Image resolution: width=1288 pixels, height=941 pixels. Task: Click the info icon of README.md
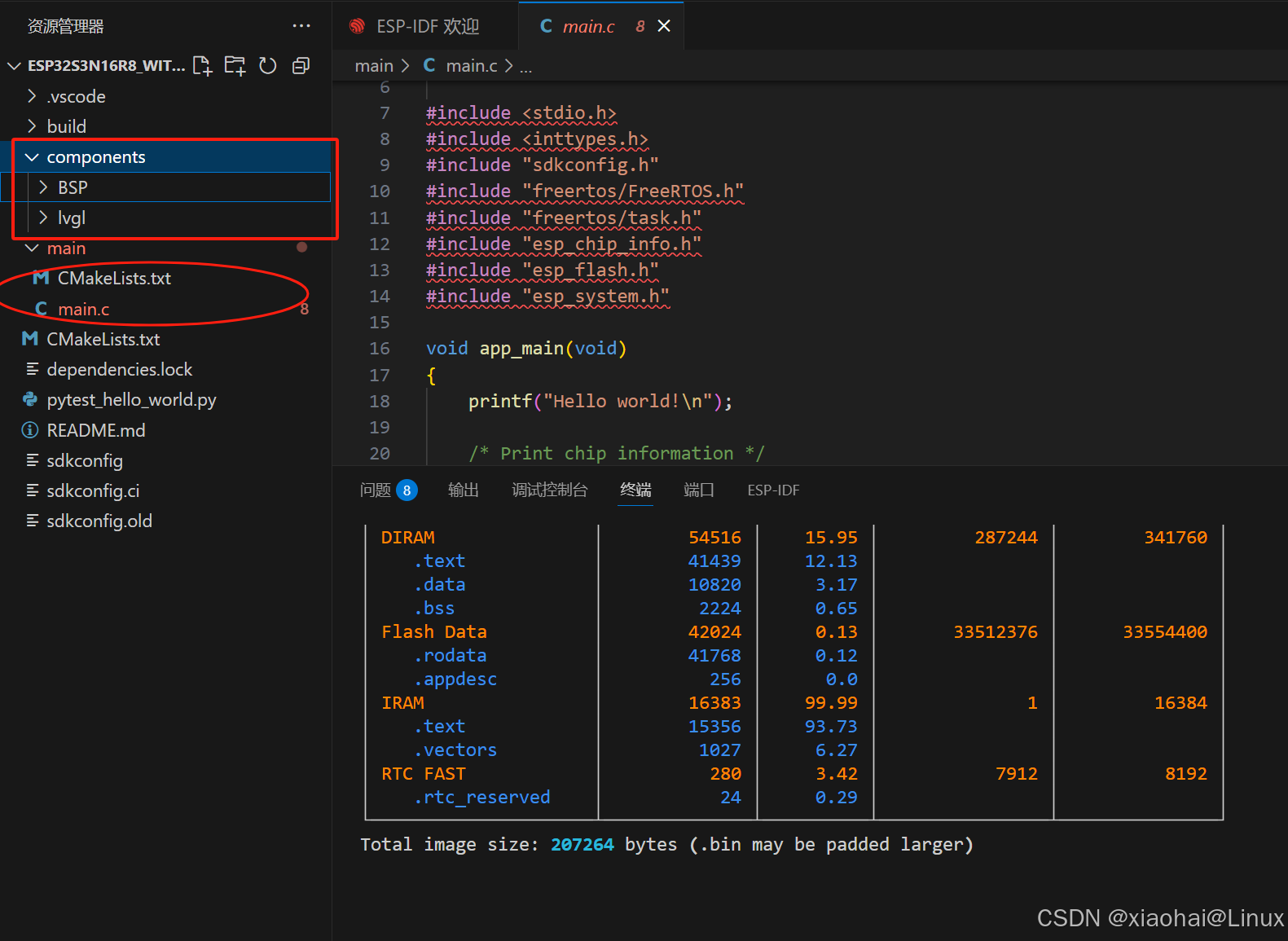point(30,430)
